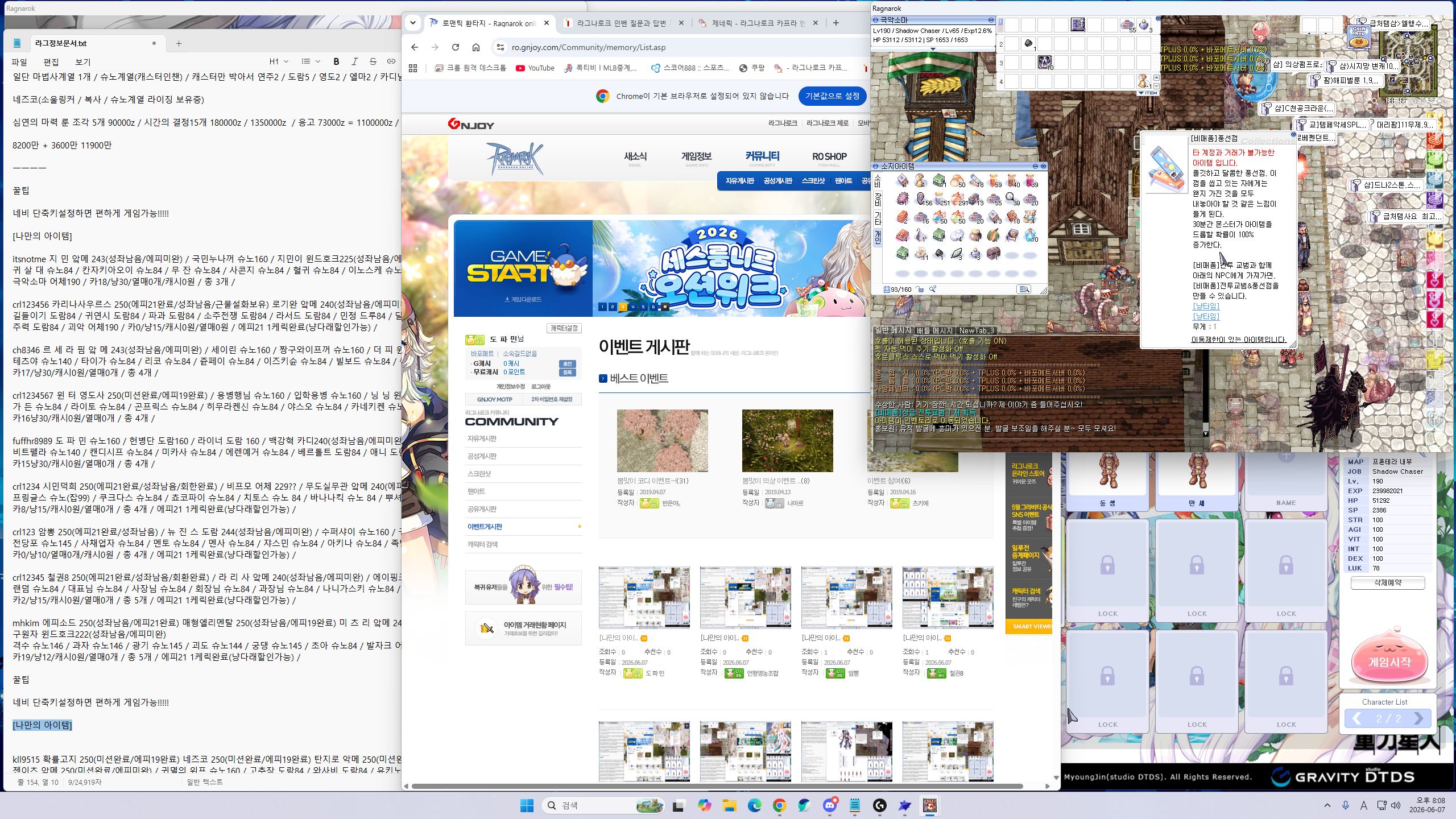Open the cherry blossom event thumbnail
The width and height of the screenshot is (1456, 819).
click(663, 441)
